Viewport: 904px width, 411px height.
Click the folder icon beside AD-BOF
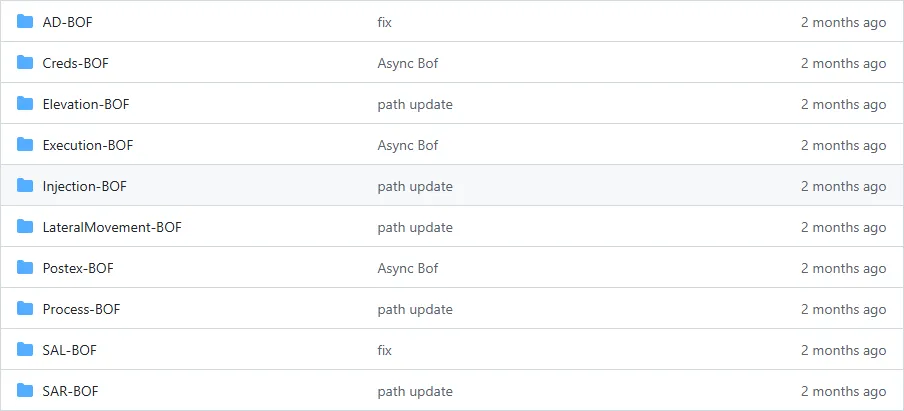point(25,22)
